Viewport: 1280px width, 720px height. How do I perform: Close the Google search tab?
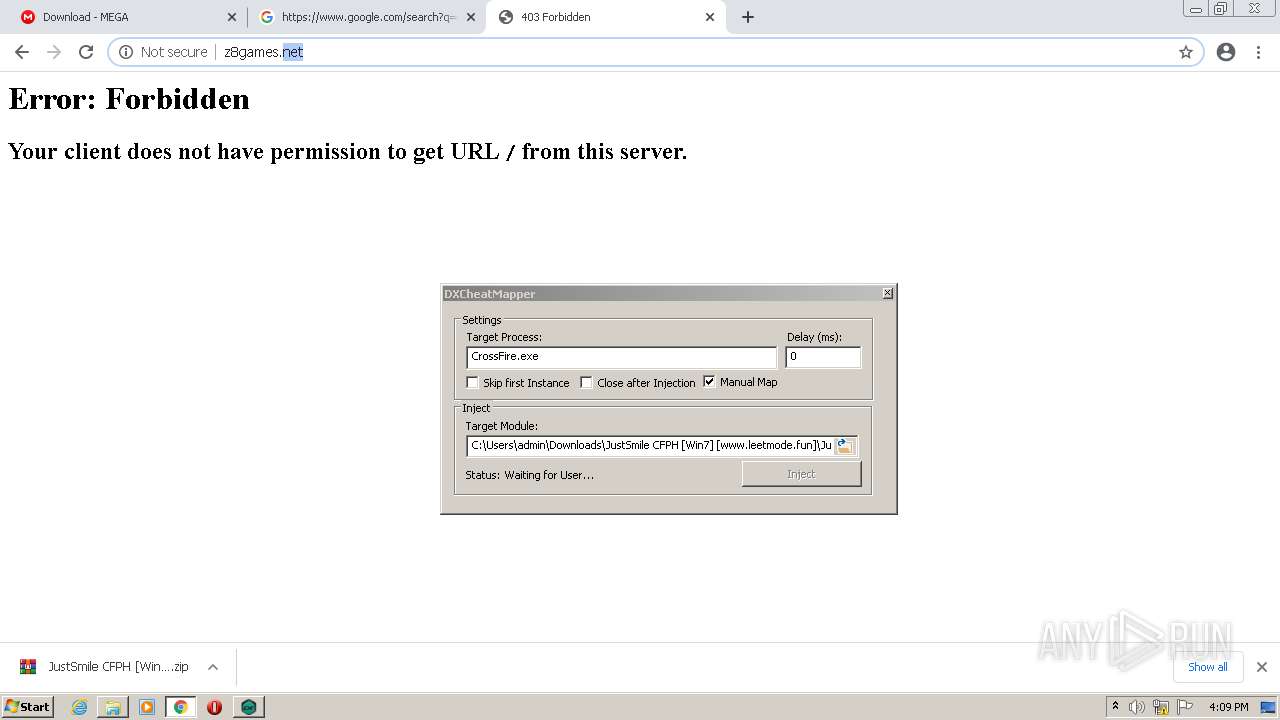[471, 17]
